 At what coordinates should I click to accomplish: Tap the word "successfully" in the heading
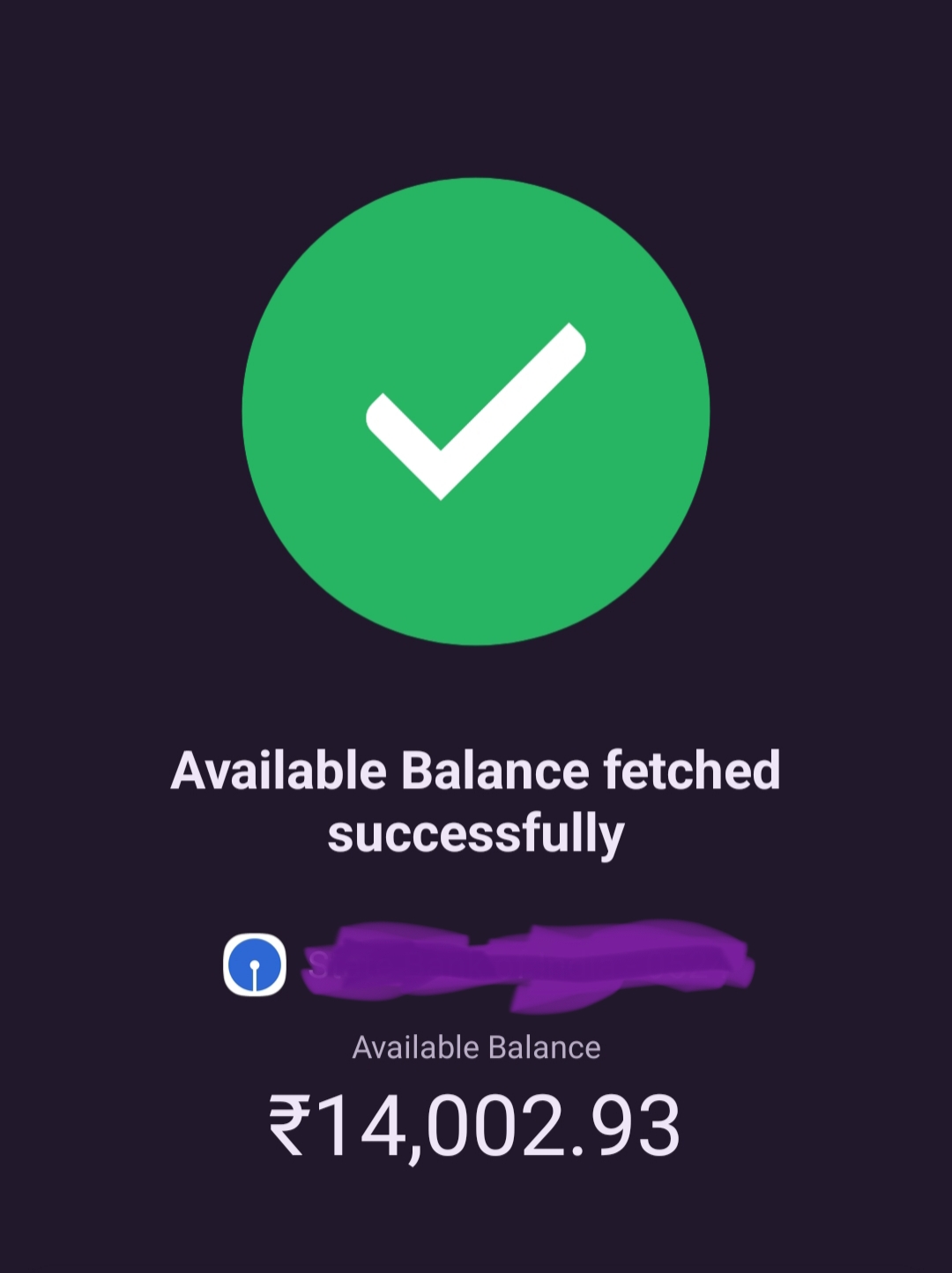click(476, 834)
